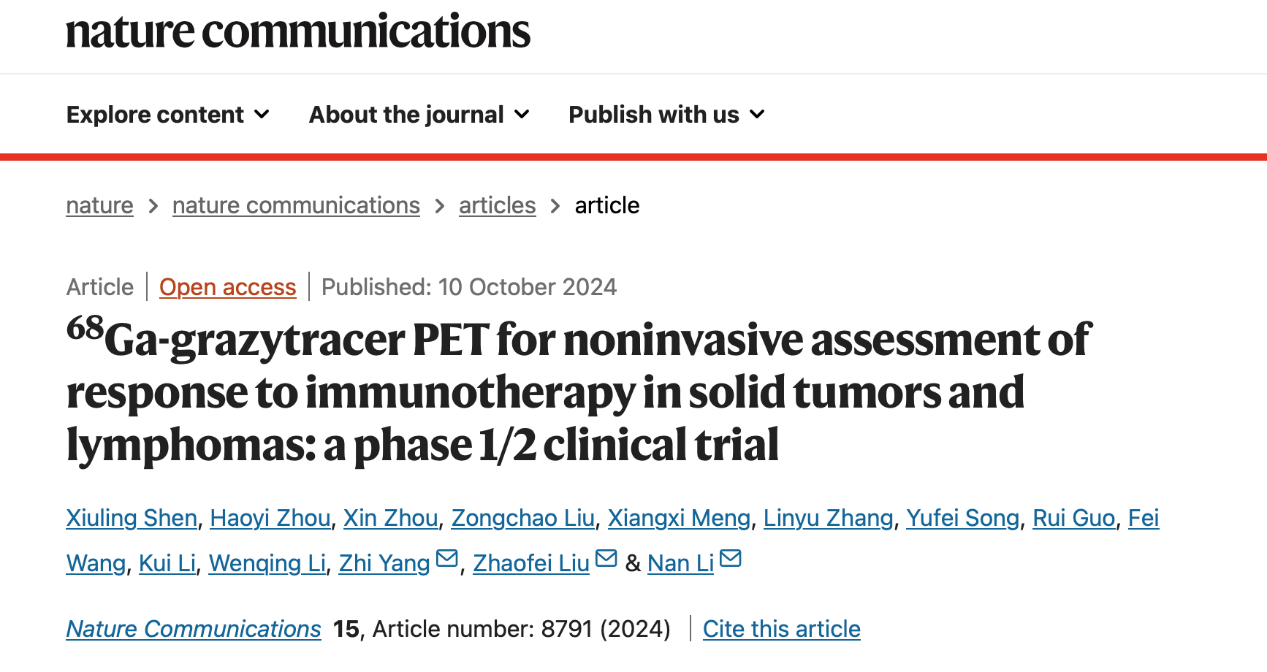
Task: Go to the nature breadcrumb link
Action: click(99, 205)
